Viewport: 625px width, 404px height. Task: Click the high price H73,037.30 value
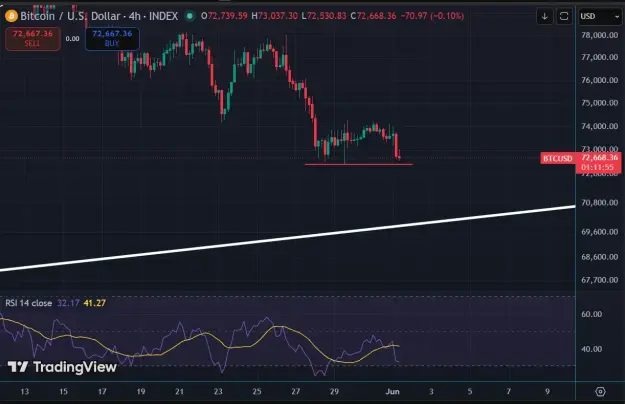point(274,16)
